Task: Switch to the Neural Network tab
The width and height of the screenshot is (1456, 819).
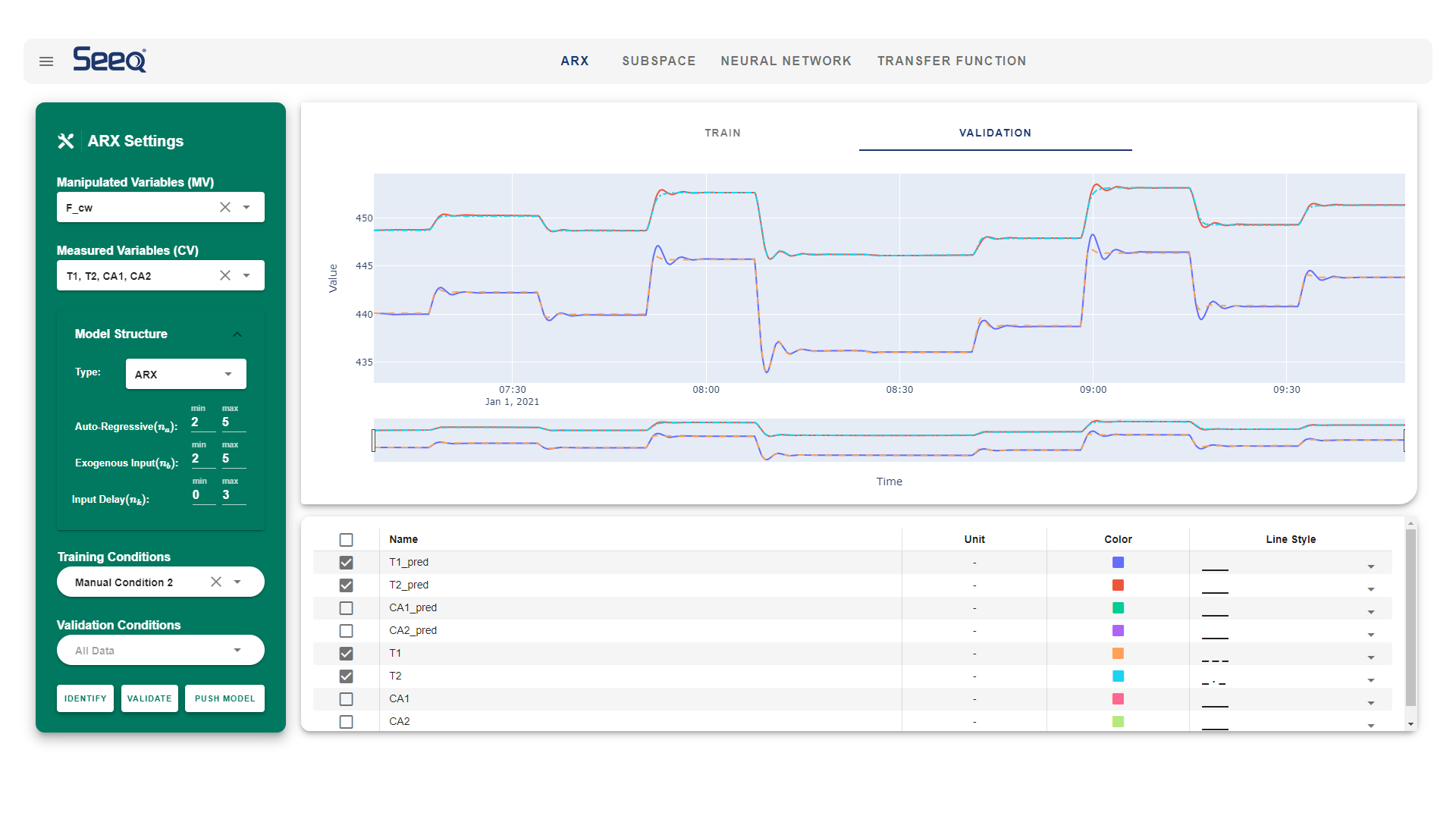Action: pyautogui.click(x=786, y=61)
